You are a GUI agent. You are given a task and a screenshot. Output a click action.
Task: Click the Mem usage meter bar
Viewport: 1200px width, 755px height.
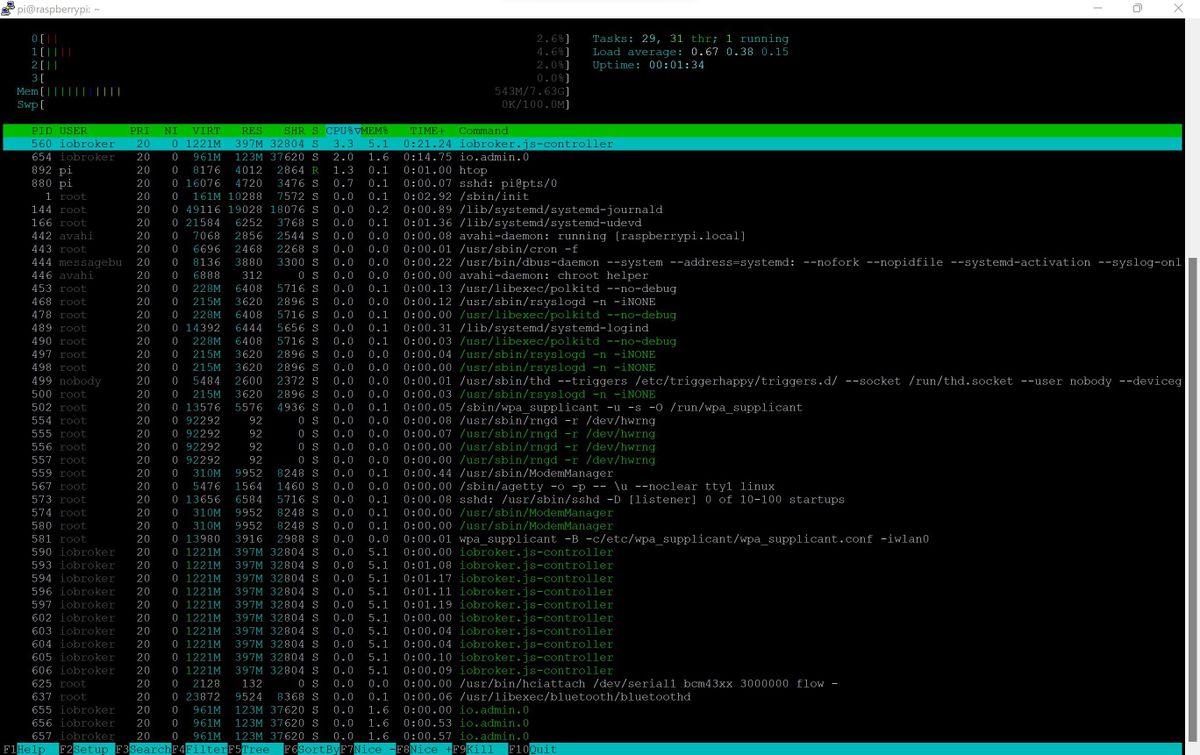tap(293, 91)
